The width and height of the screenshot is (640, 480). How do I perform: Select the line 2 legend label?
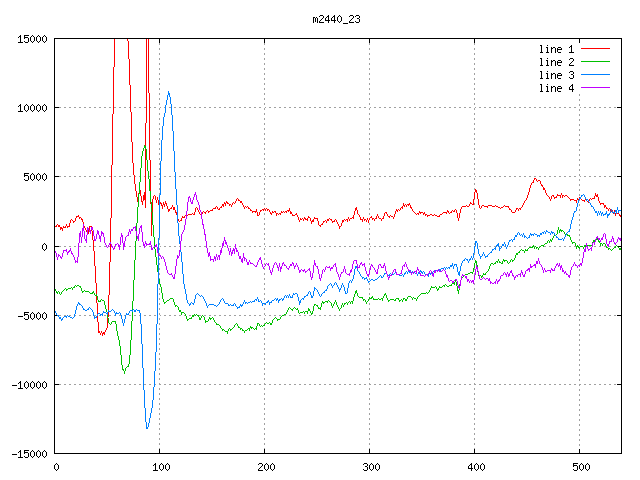[556, 62]
